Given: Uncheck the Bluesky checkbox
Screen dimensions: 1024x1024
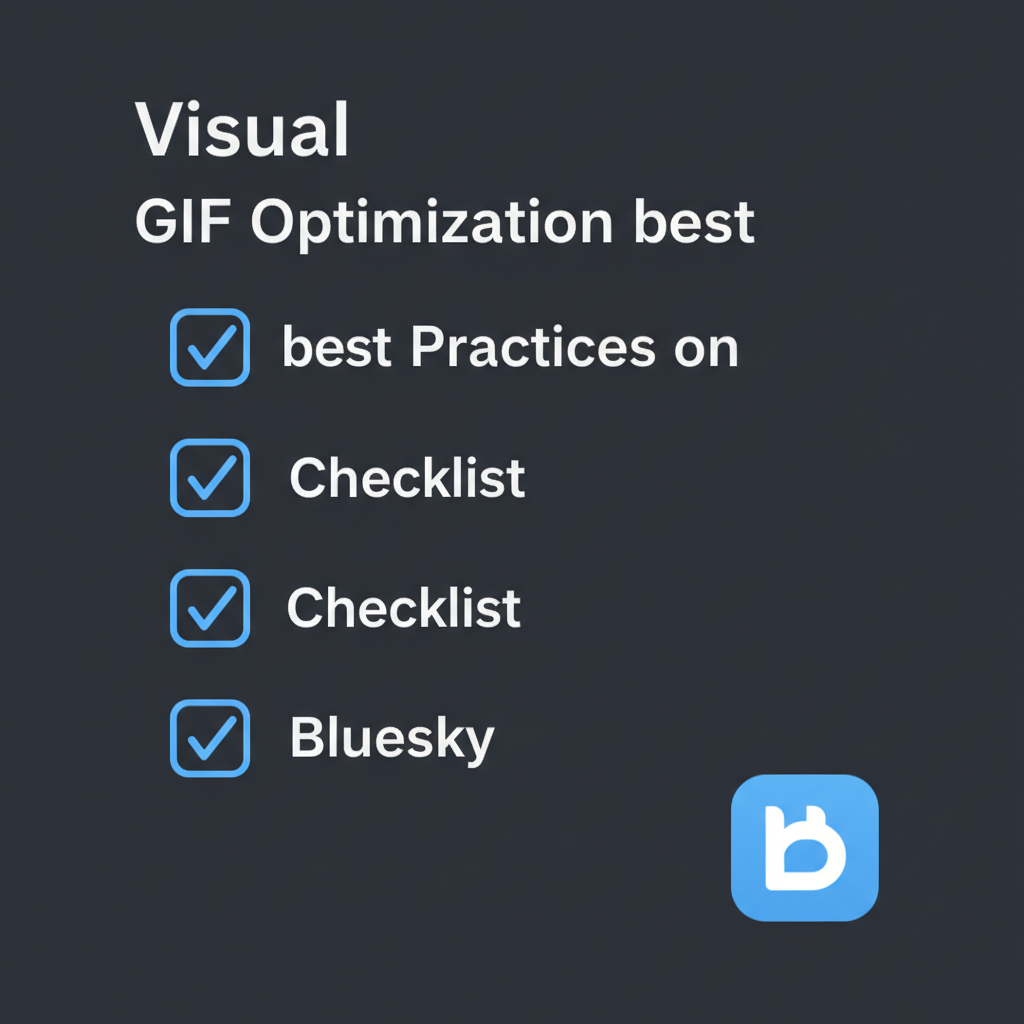Looking at the screenshot, I should point(210,738).
